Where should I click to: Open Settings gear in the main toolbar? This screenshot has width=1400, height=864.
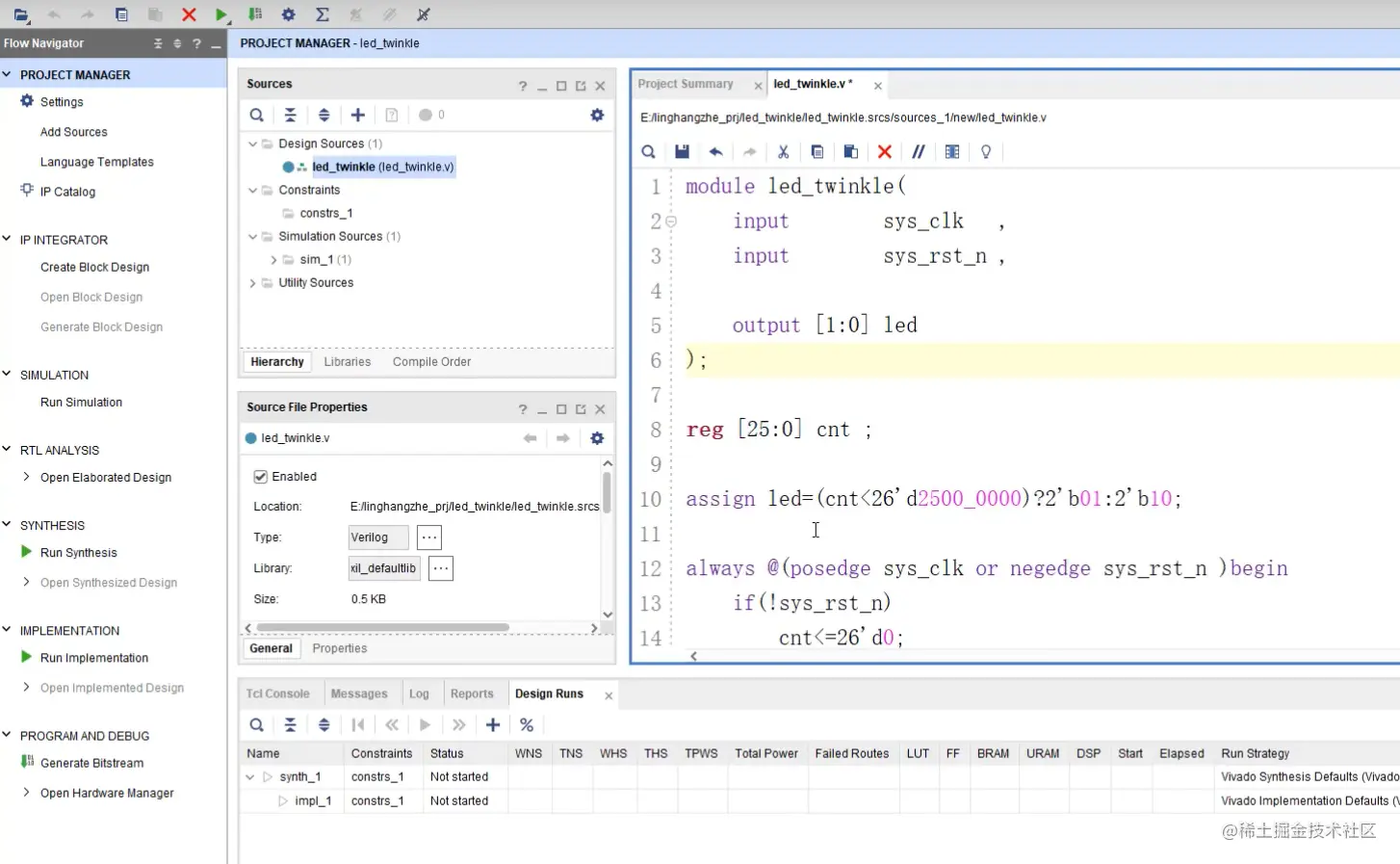tap(288, 14)
